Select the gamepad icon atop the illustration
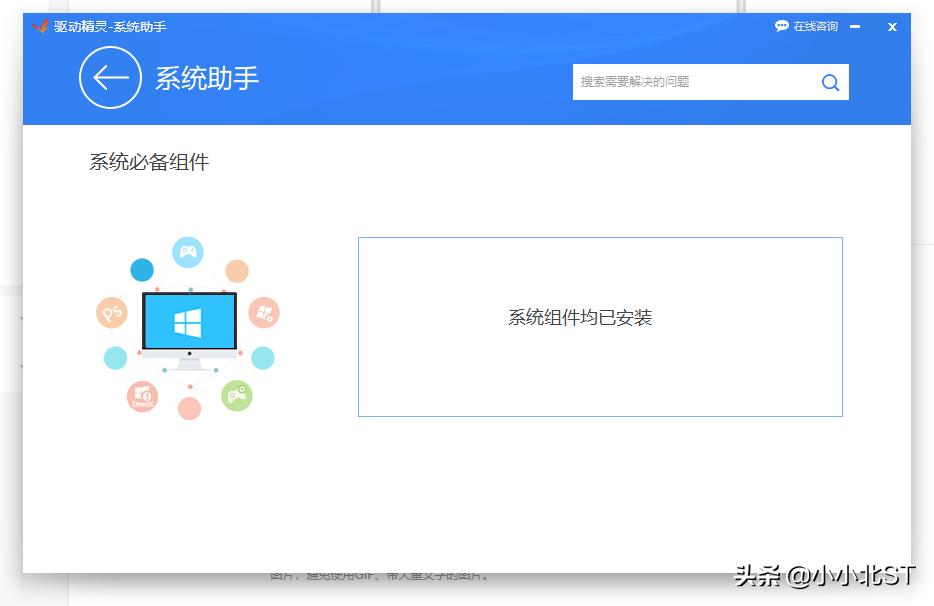The image size is (934, 606). [187, 252]
